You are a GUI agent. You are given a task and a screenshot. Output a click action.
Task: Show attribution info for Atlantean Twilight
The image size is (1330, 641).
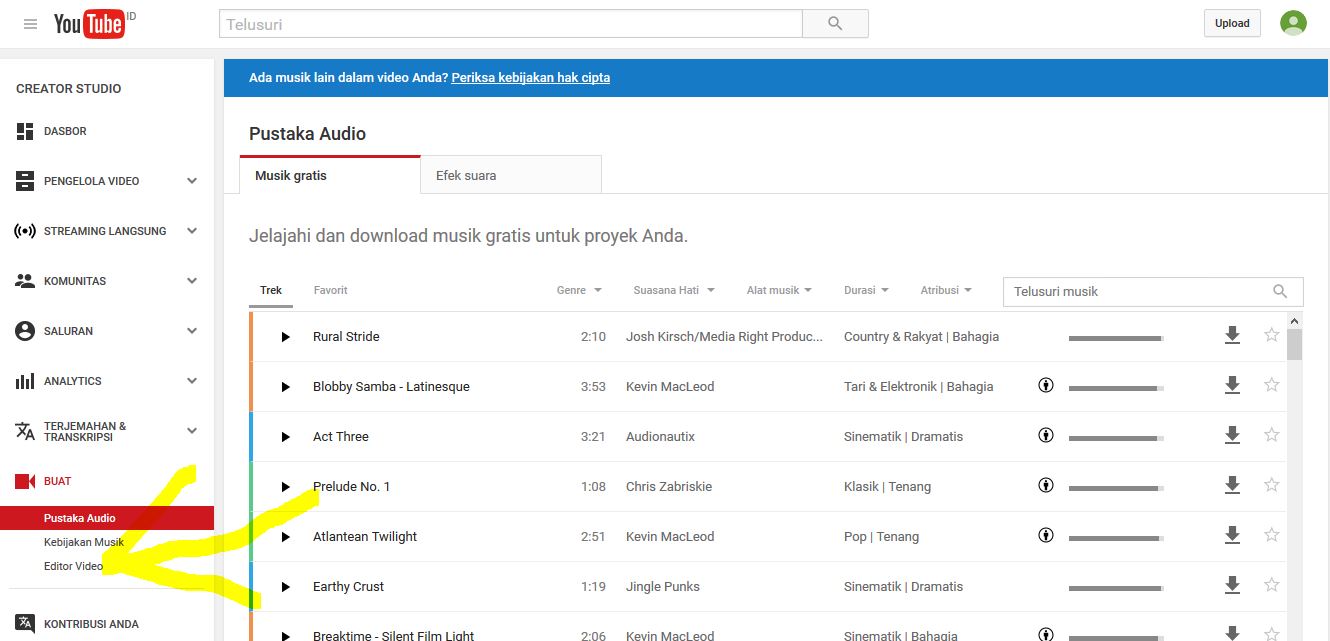1046,535
